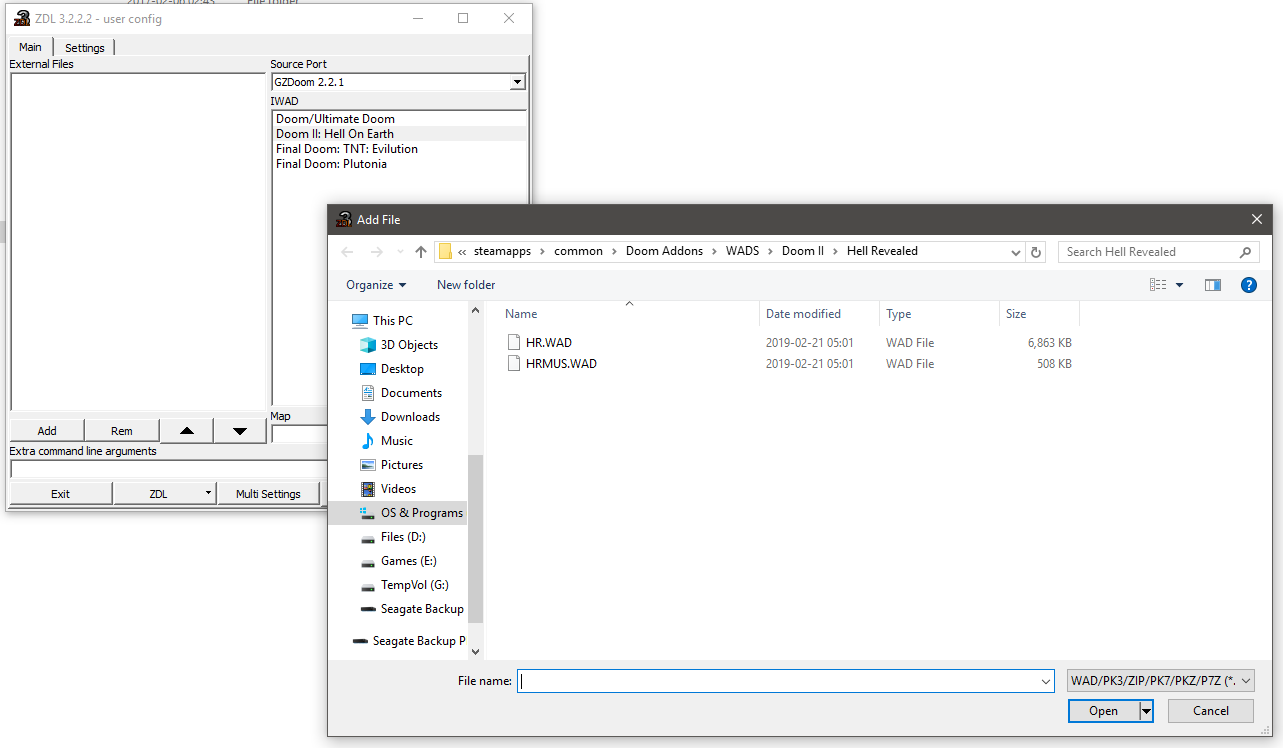Image resolution: width=1283 pixels, height=748 pixels.
Task: Change the file view layout icon
Action: click(1158, 285)
